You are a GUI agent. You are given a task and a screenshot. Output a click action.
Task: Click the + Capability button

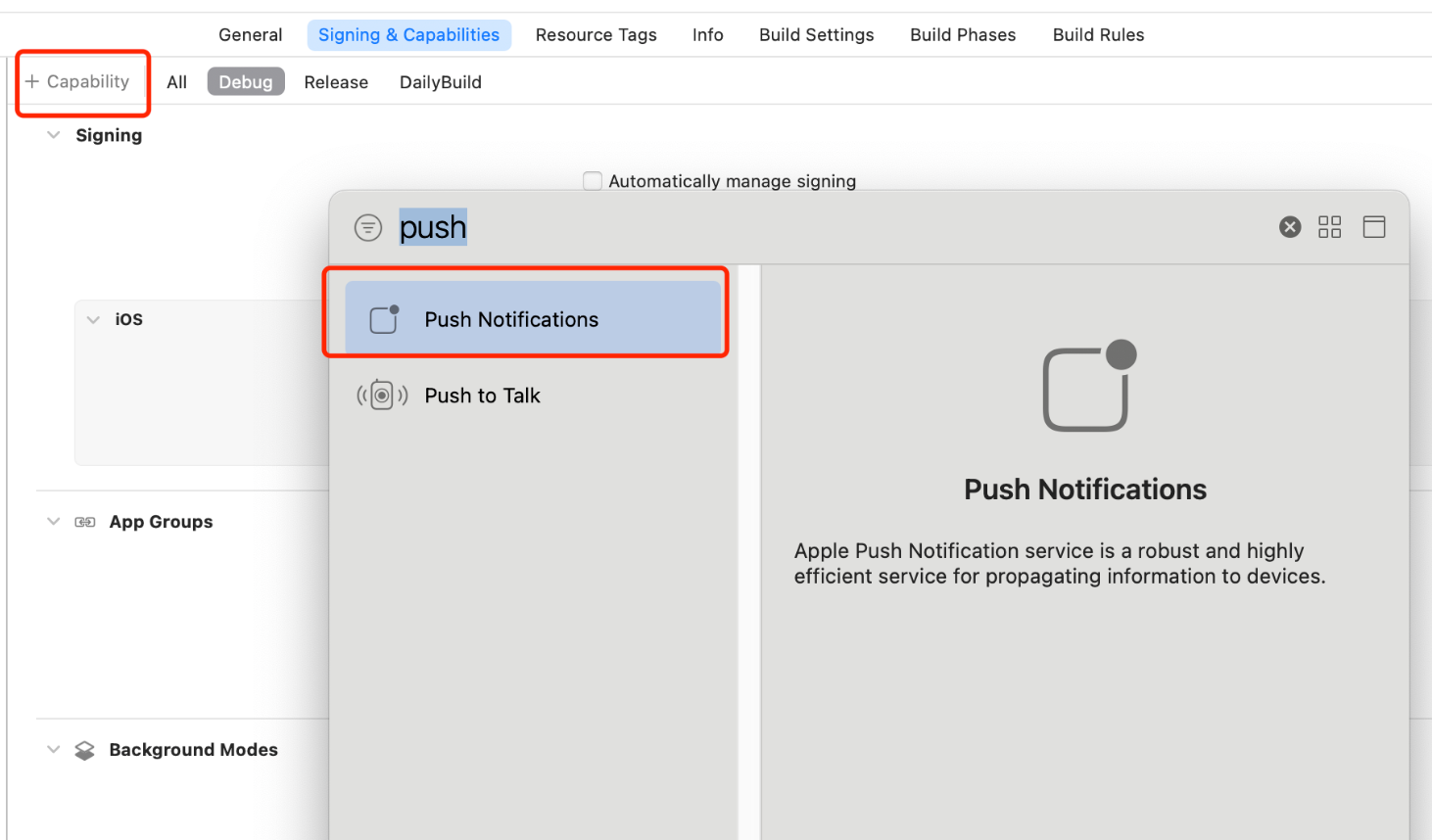(77, 82)
